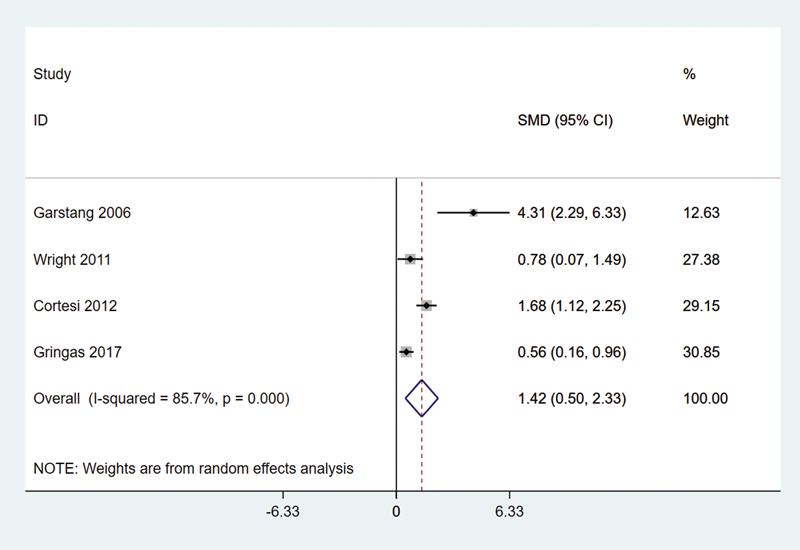Viewport: 800px width, 550px height.
Task: Click the Overall I-squared = 85.7% label
Action: pyautogui.click(x=161, y=398)
